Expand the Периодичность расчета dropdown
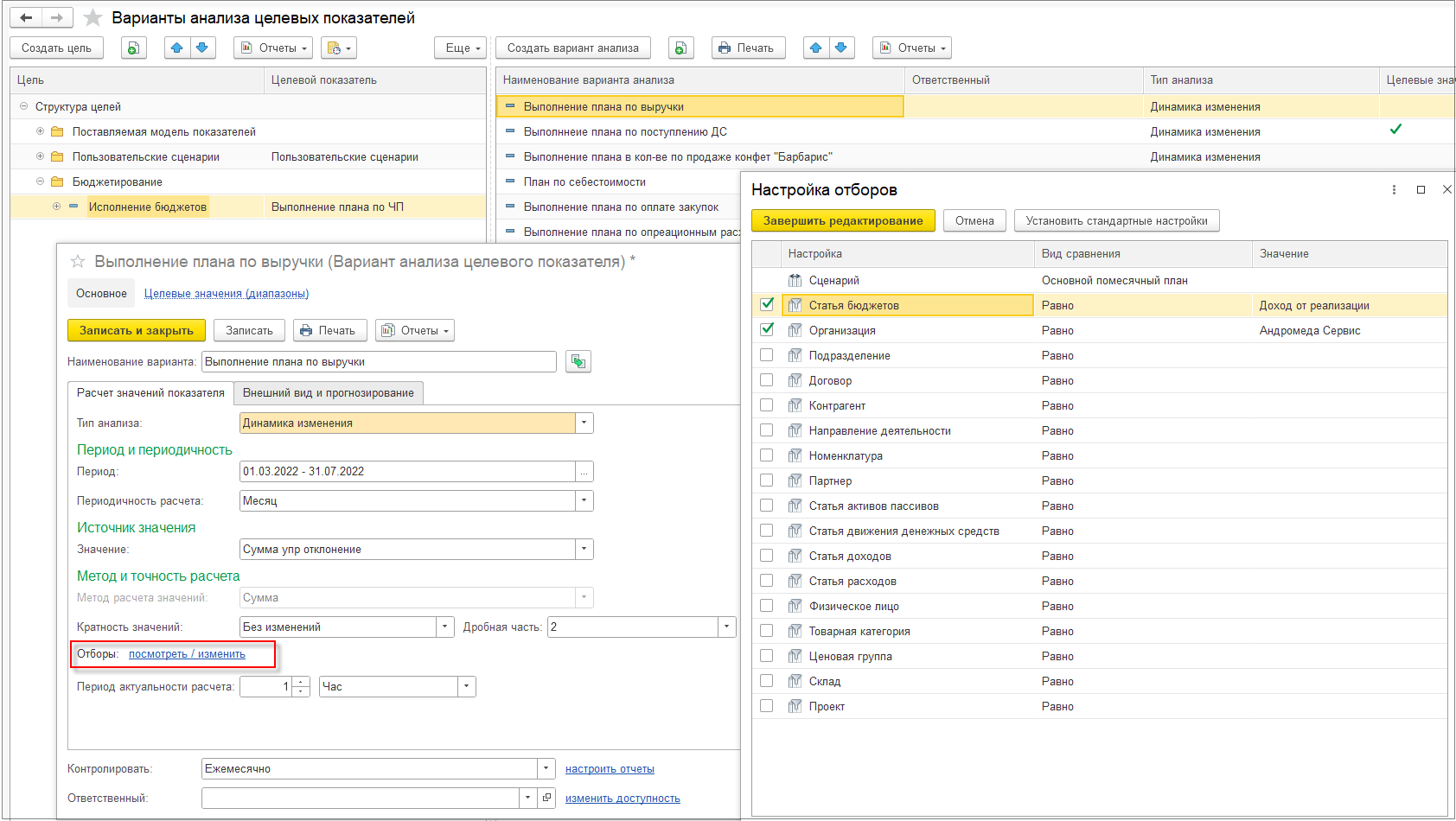This screenshot has height=821, width=1456. (584, 501)
